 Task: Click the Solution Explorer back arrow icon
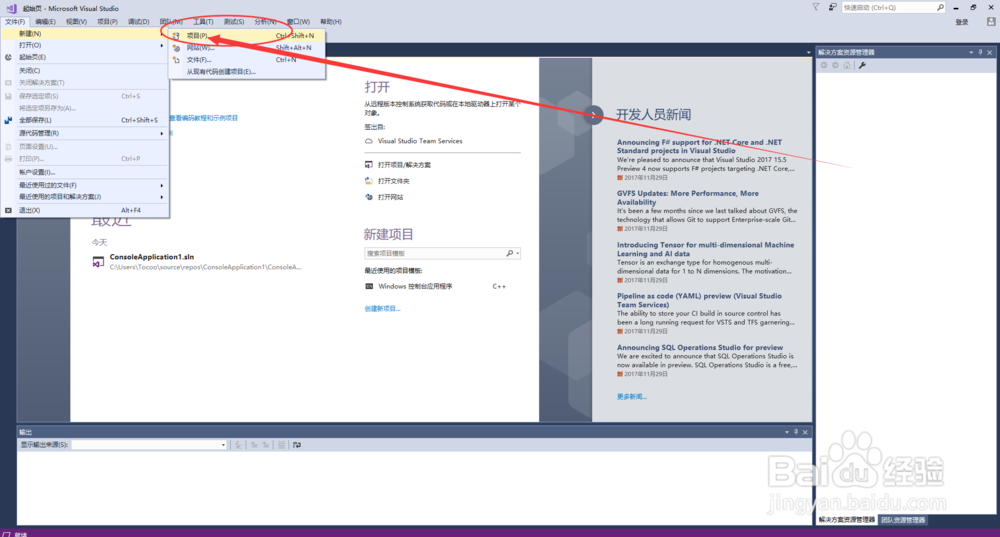coord(824,65)
